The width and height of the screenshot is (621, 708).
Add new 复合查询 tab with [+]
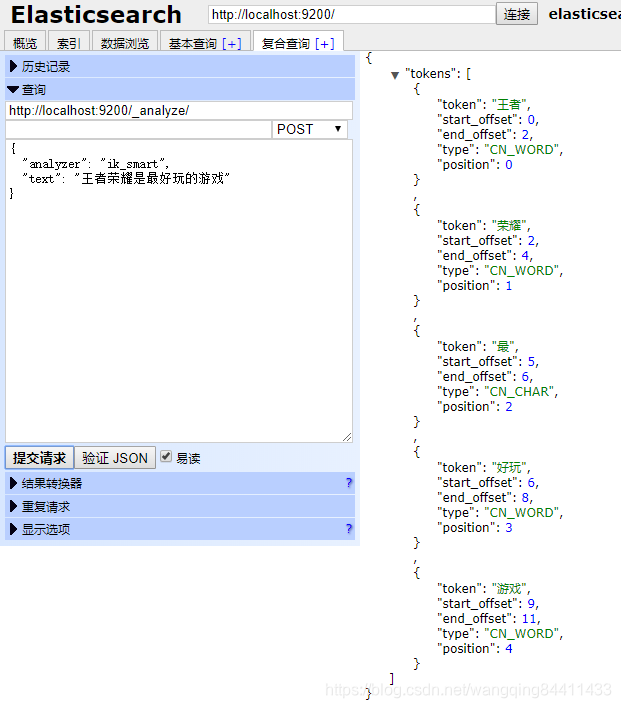(325, 43)
